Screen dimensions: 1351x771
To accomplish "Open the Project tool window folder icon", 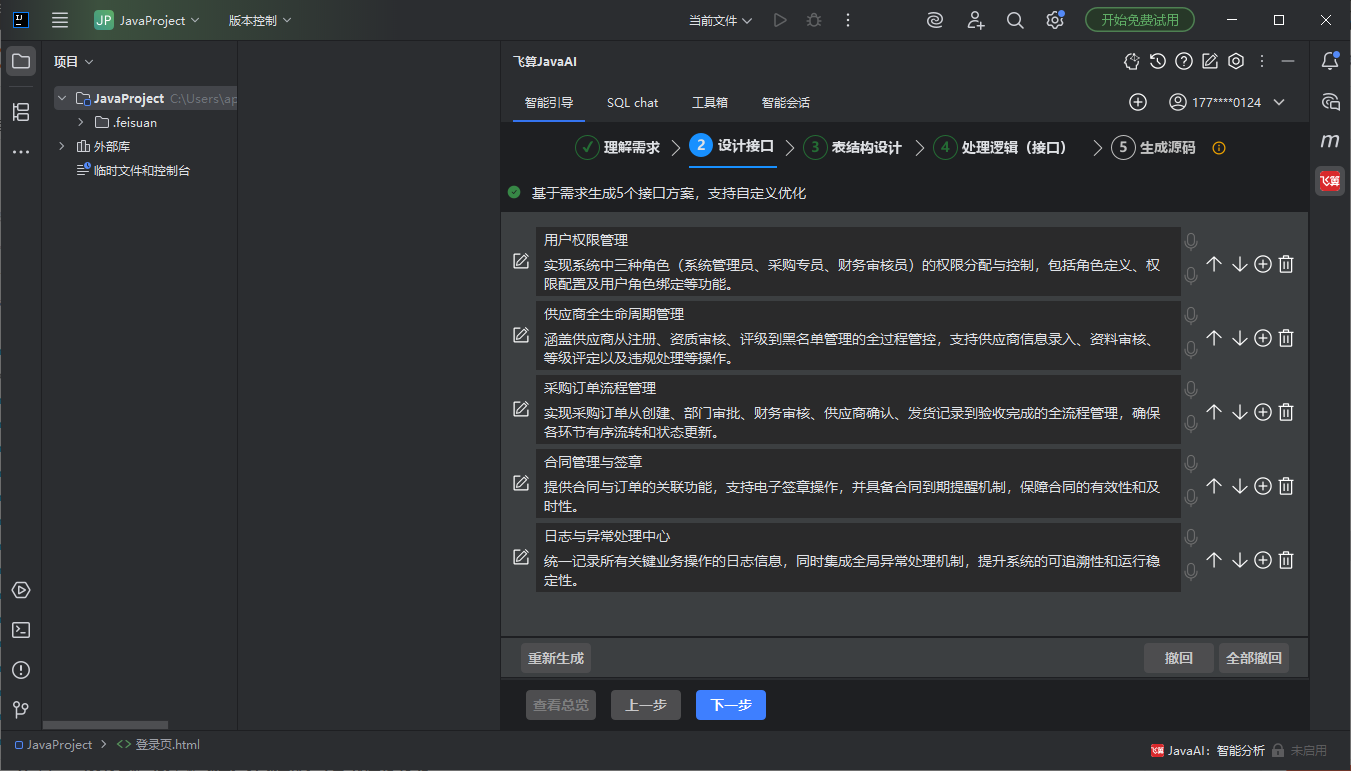I will [21, 61].
